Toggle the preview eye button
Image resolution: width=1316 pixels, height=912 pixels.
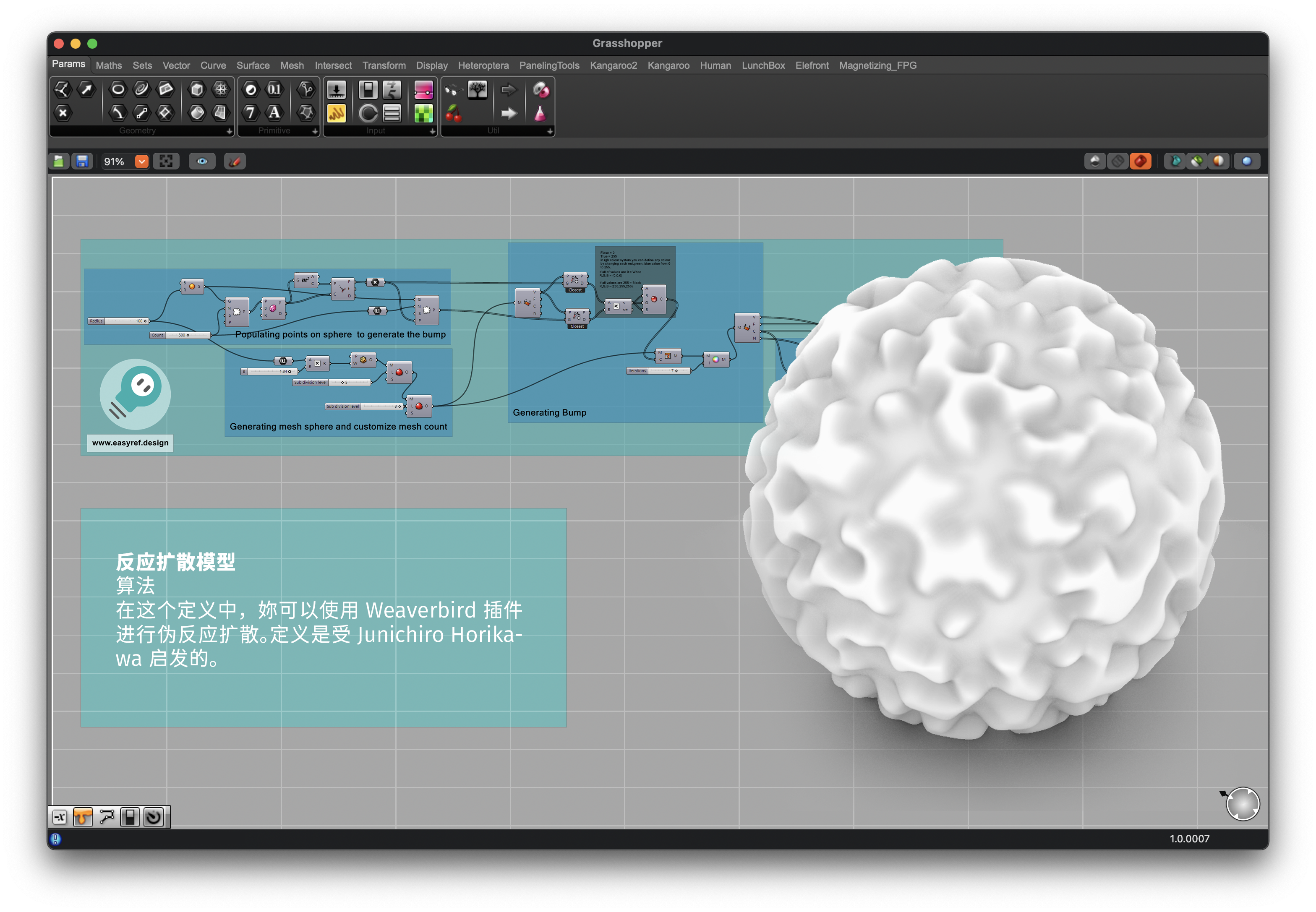click(202, 162)
